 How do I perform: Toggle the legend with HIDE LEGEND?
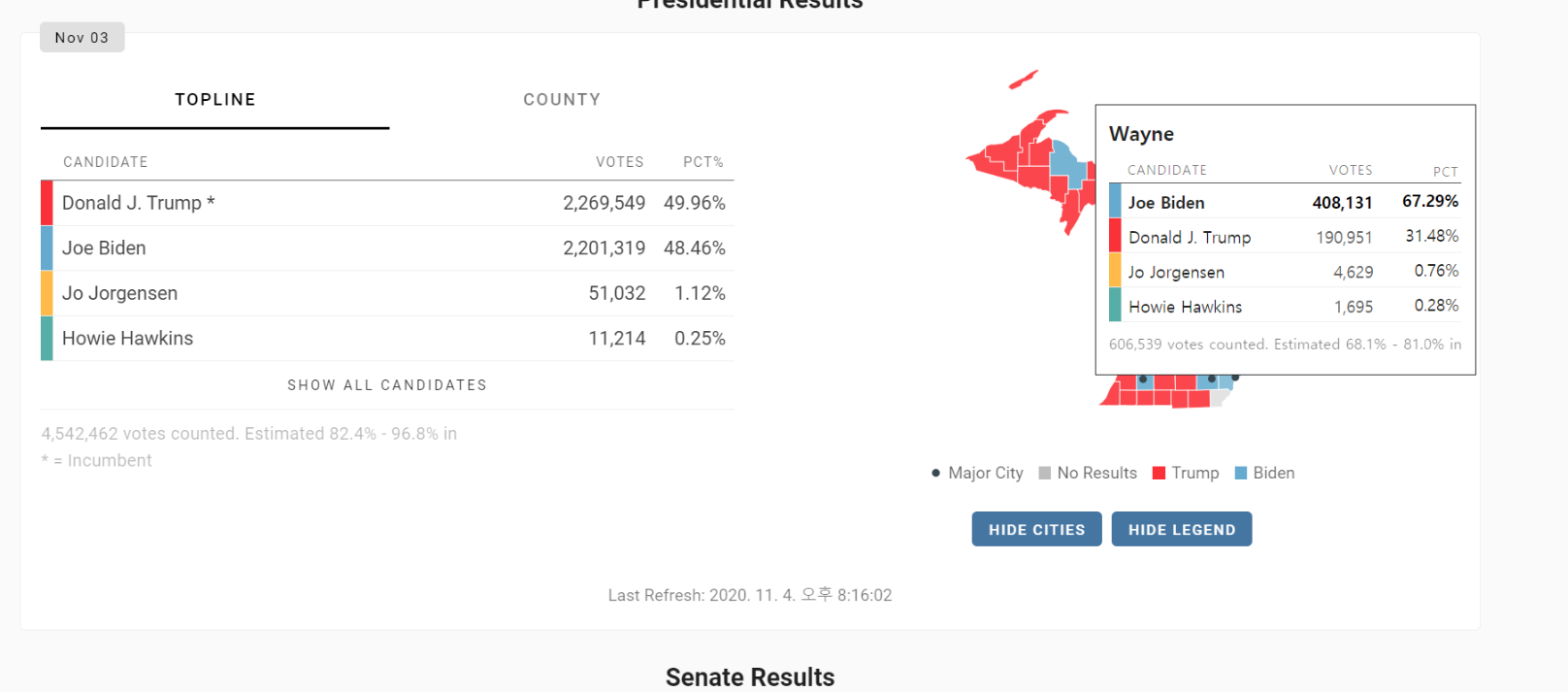pos(1181,529)
